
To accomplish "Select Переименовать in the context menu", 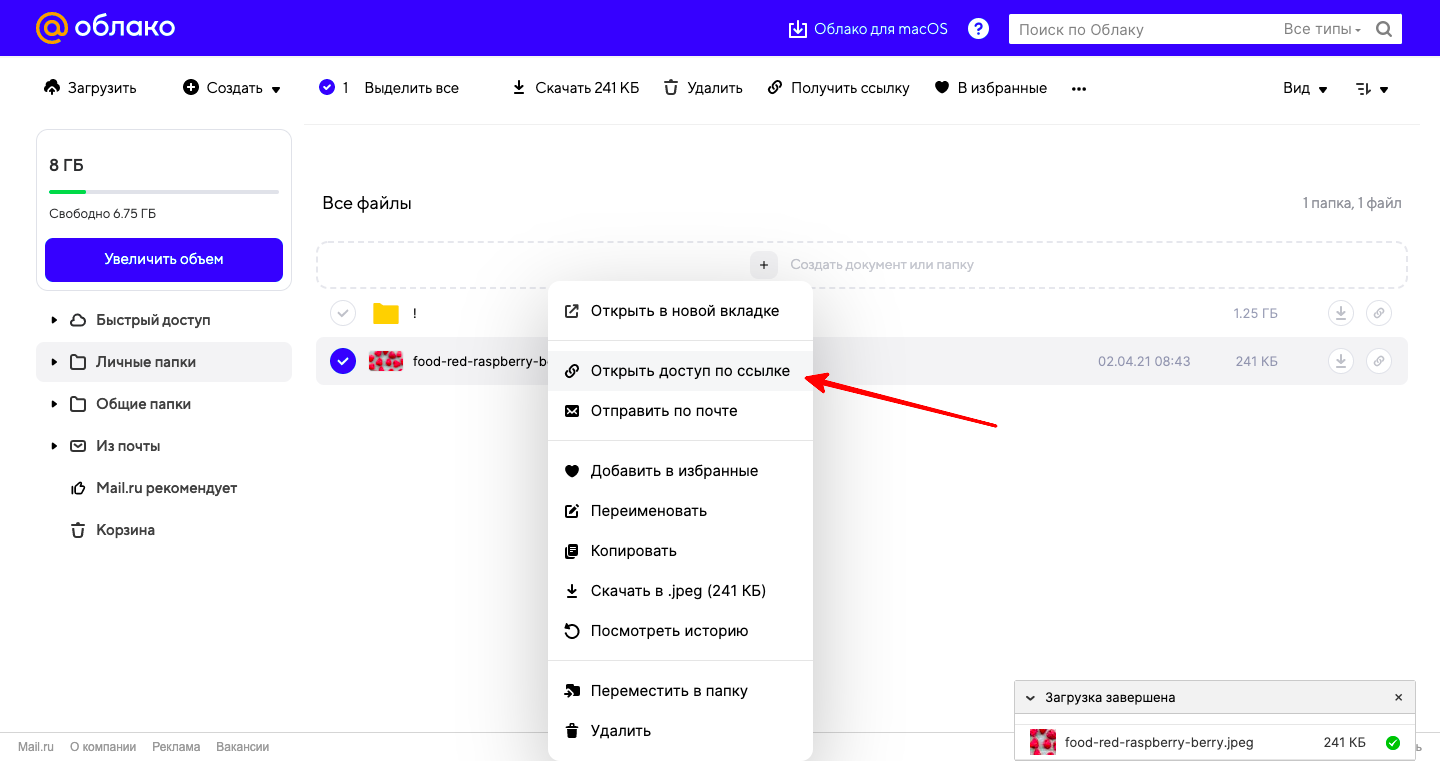I will pos(648,511).
